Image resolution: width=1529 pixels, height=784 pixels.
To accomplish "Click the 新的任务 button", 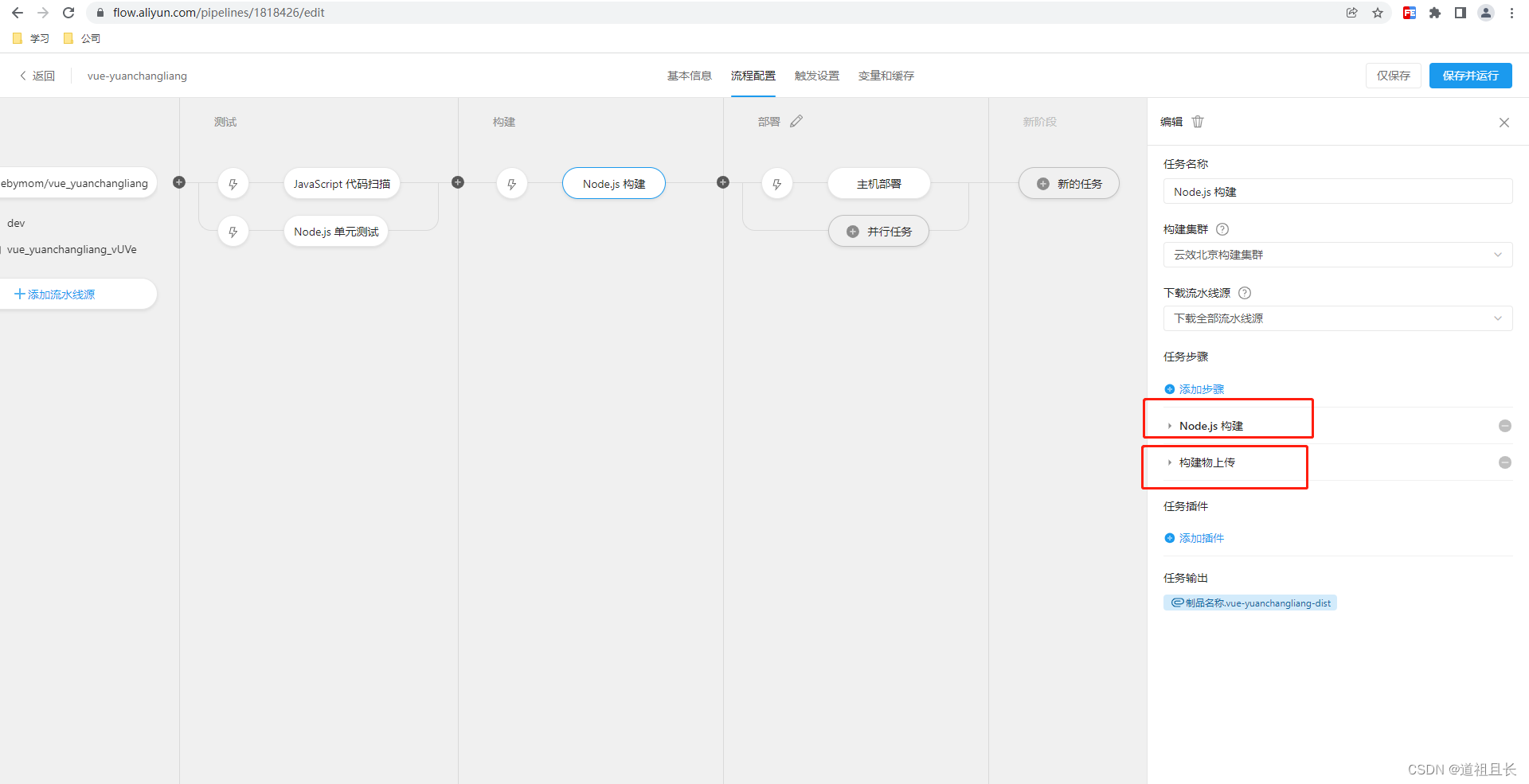I will 1070,184.
